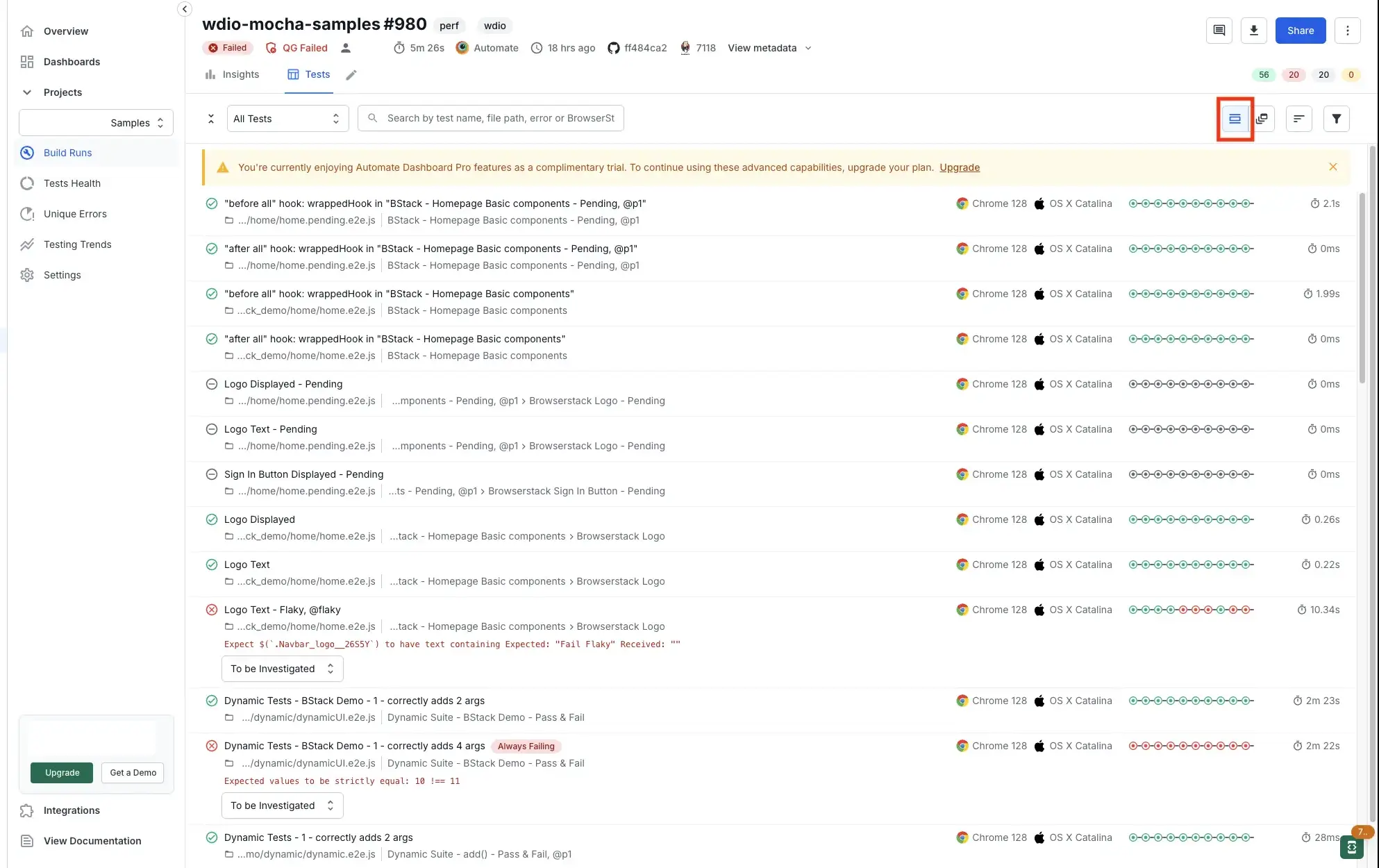Open the three-dot overflow menu

pyautogui.click(x=1348, y=30)
